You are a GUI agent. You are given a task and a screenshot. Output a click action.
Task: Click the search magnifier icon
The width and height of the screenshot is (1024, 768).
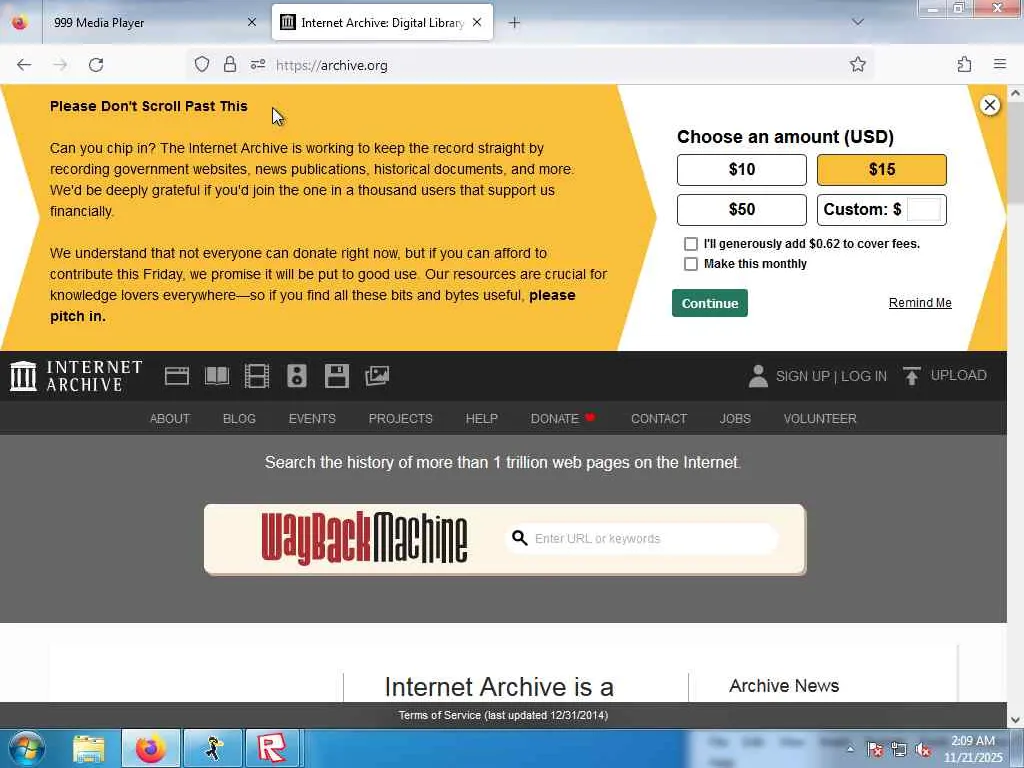coord(519,537)
